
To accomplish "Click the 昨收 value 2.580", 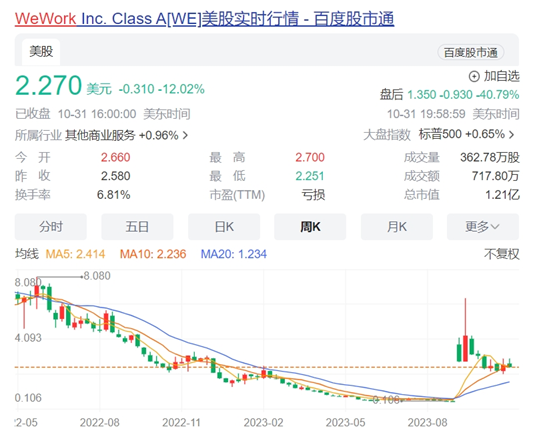I will click(116, 176).
